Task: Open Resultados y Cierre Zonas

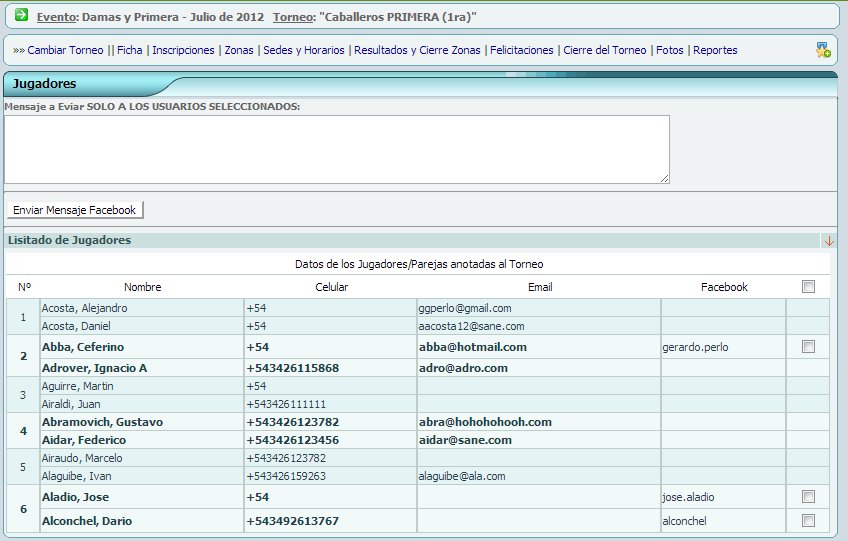Action: [417, 50]
